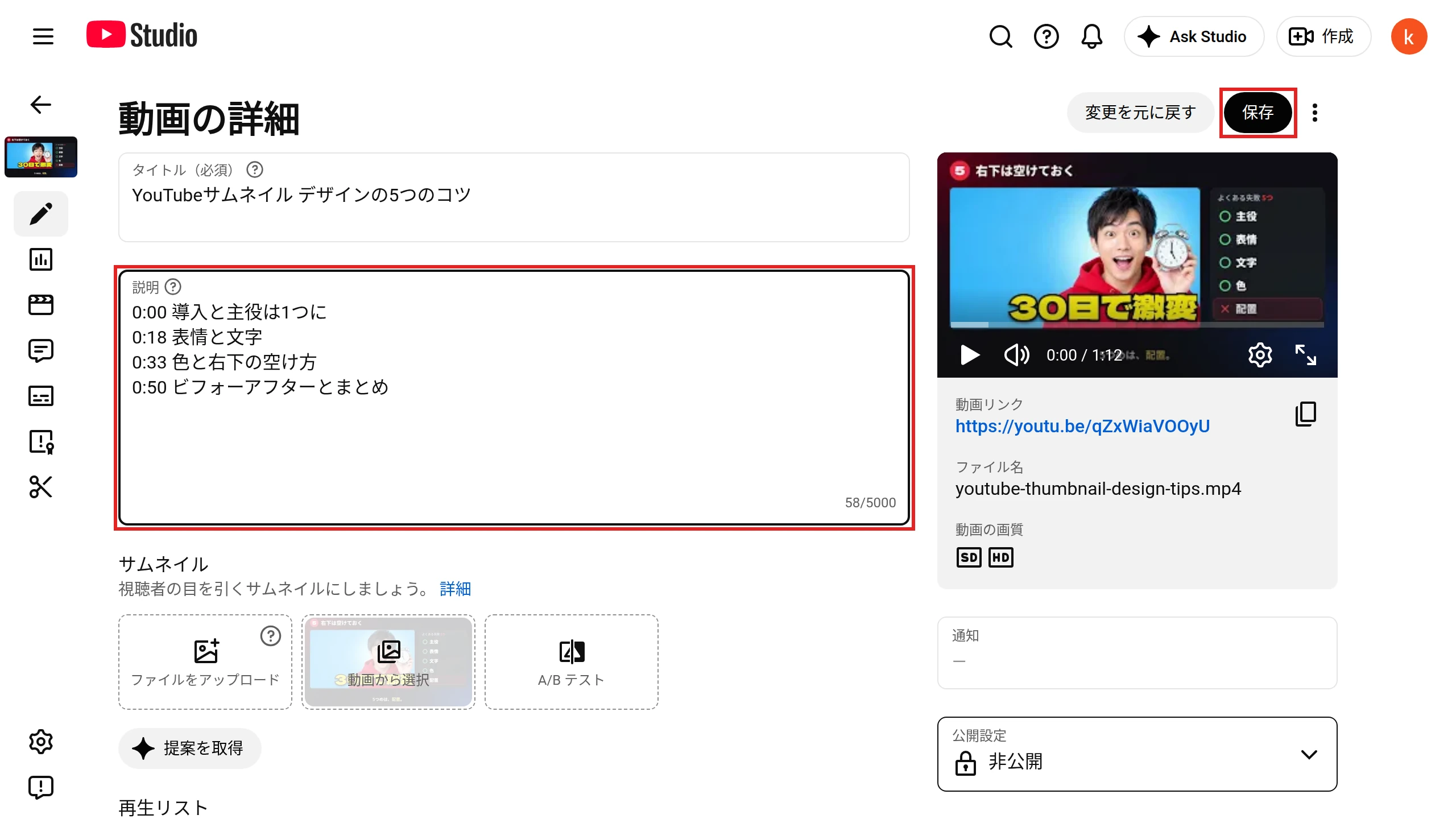
Task: Open the account avatar k
Action: click(x=1409, y=36)
